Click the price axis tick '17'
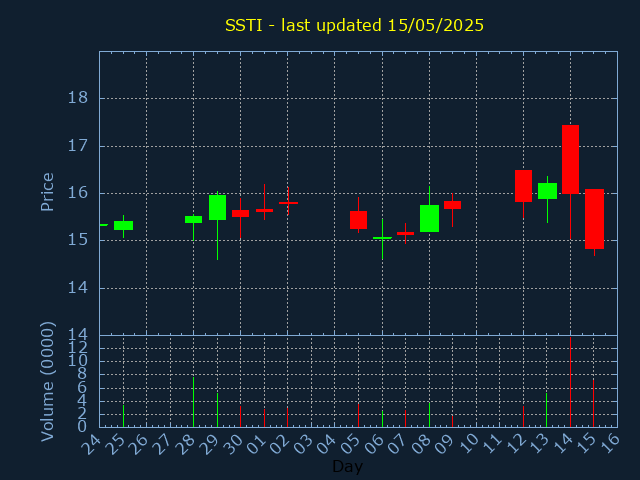The height and width of the screenshot is (480, 640). (78, 146)
